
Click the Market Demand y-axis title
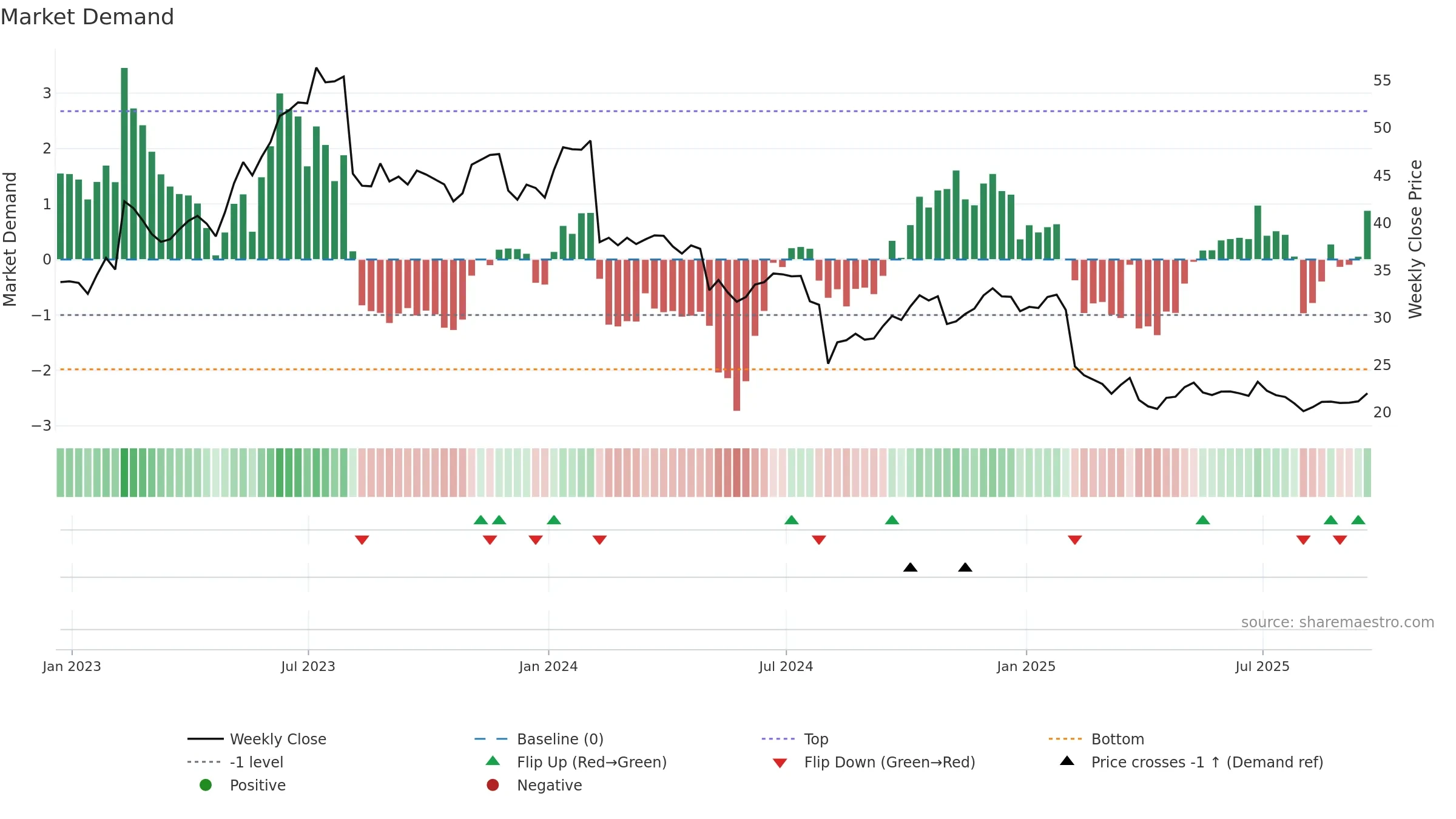click(10, 239)
